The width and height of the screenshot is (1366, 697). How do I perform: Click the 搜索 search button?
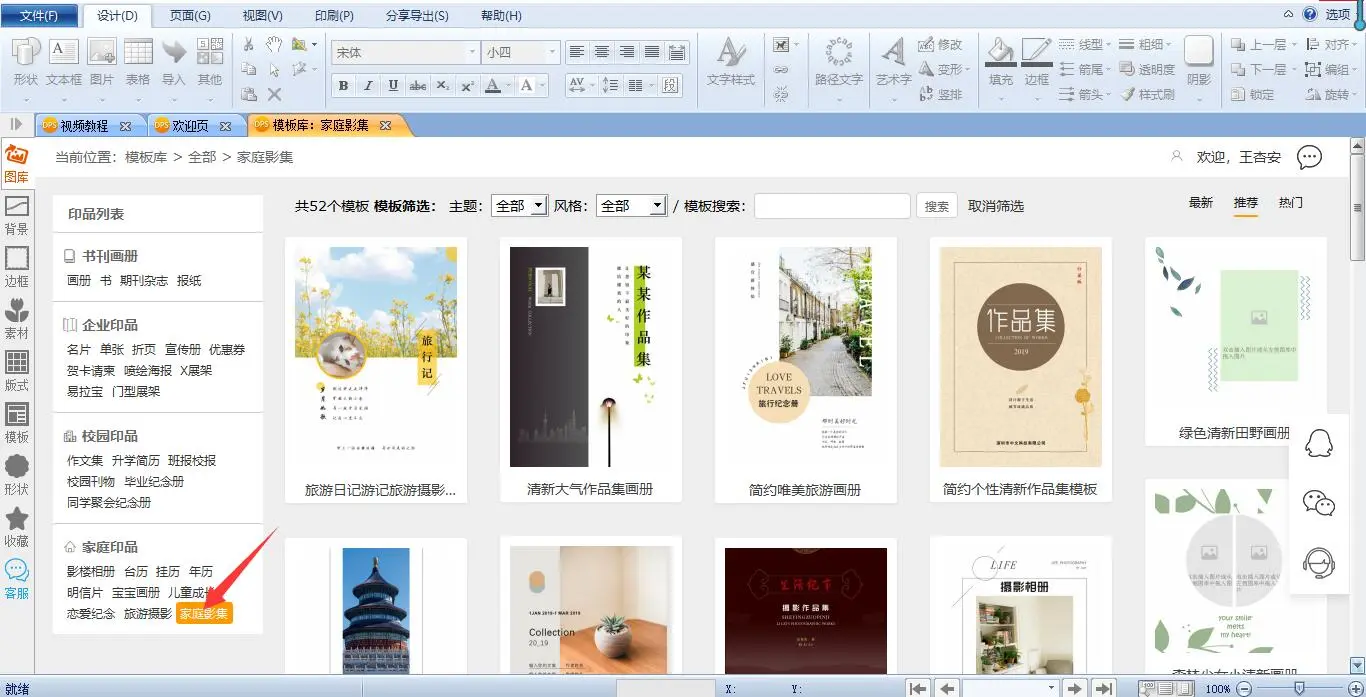(x=937, y=206)
